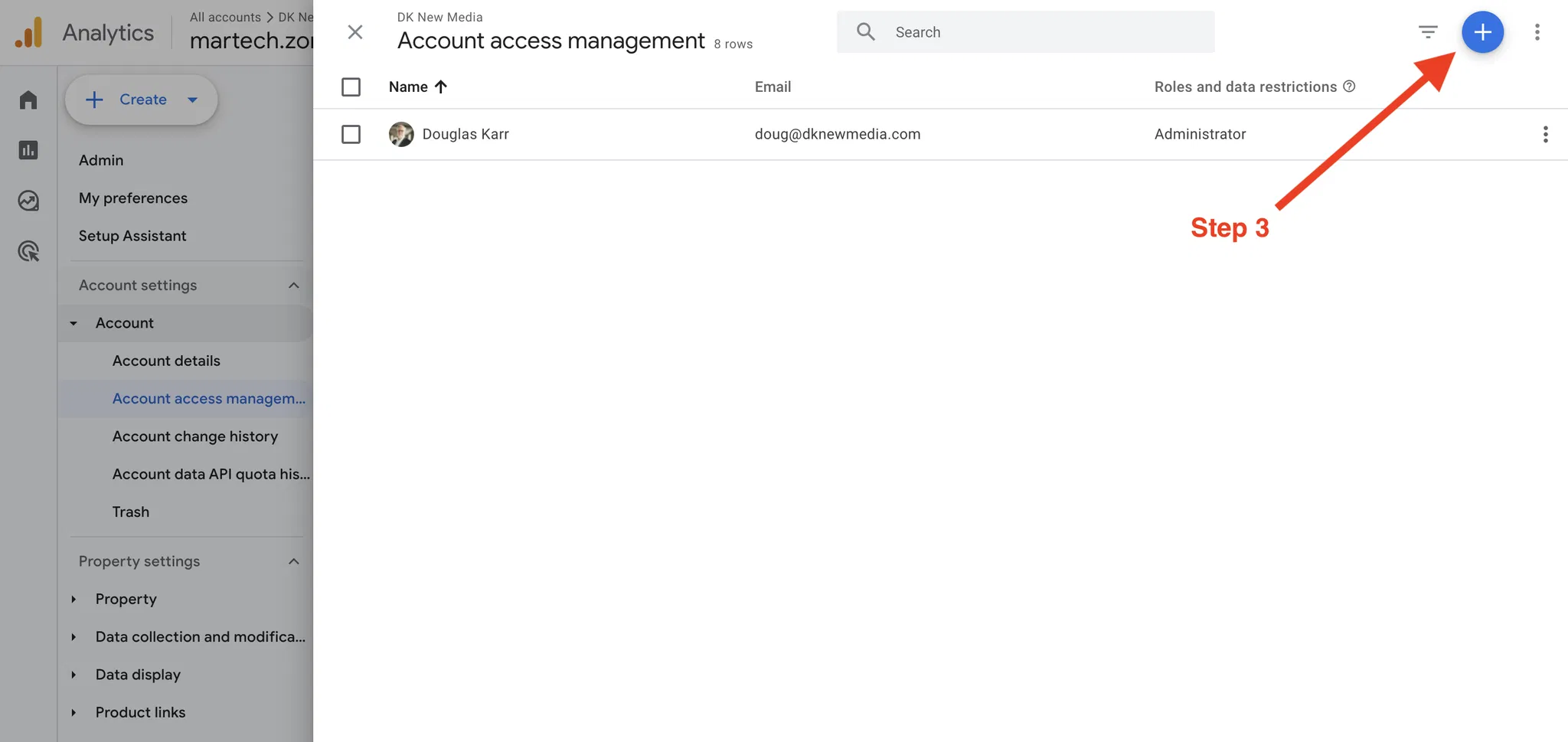Go to Home in left sidebar

pos(28,100)
